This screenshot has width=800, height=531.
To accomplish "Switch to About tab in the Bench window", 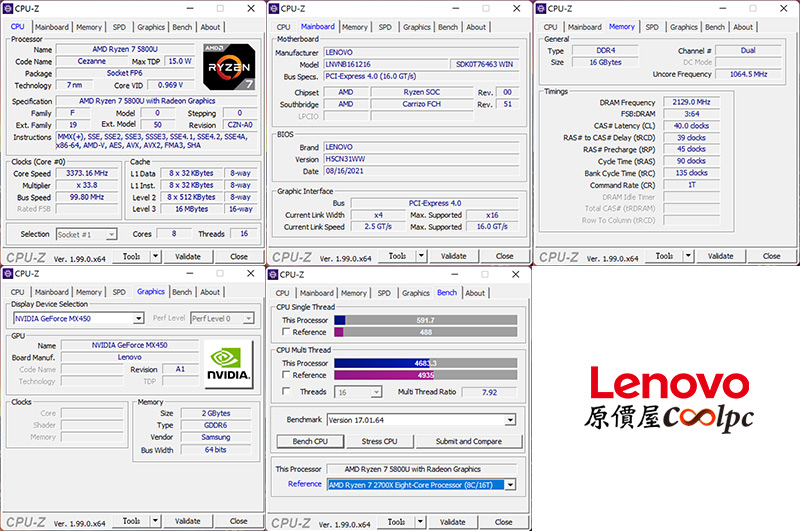I will (475, 293).
